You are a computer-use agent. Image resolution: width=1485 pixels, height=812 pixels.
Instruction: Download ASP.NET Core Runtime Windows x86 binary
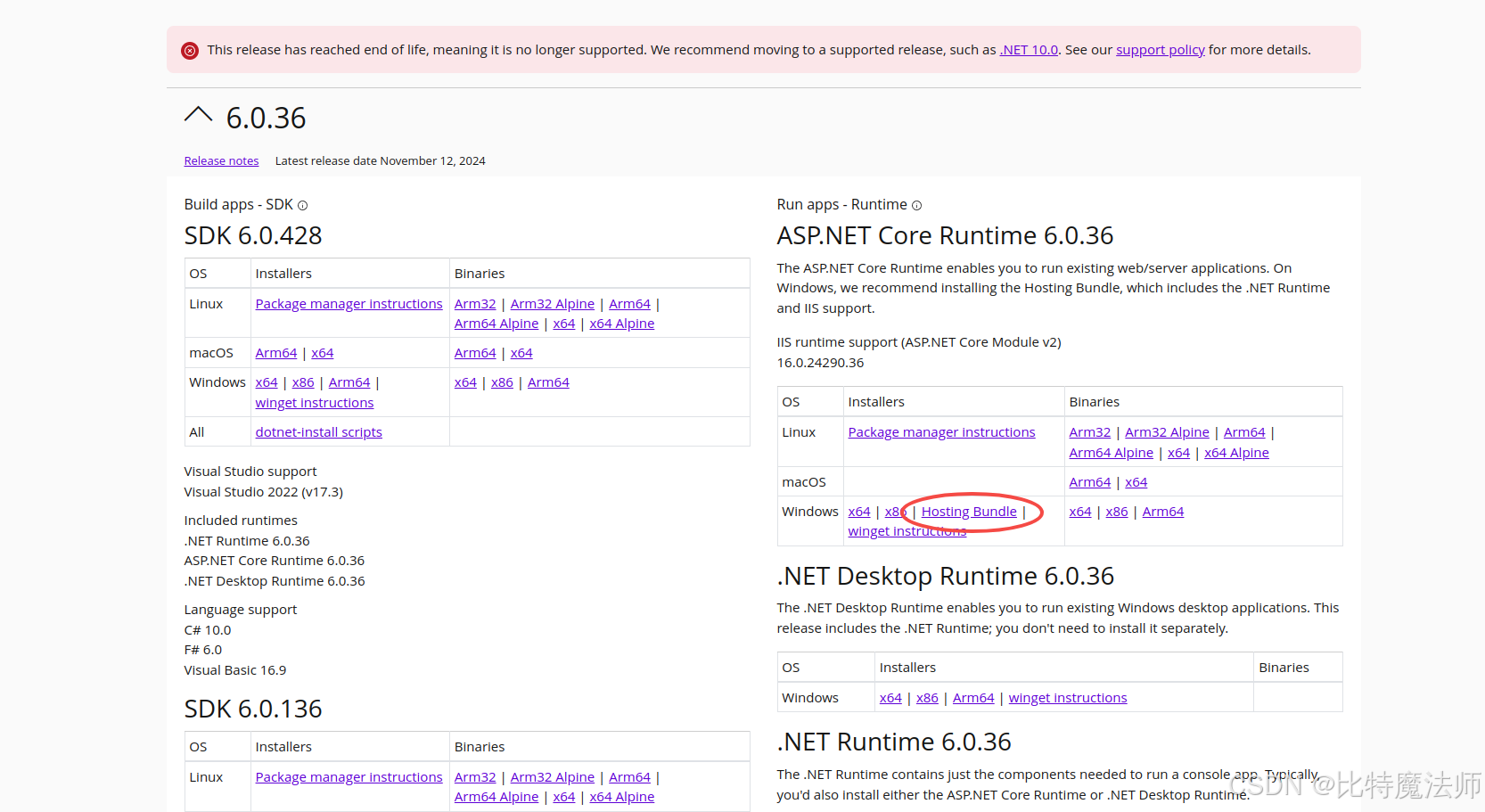point(1117,512)
